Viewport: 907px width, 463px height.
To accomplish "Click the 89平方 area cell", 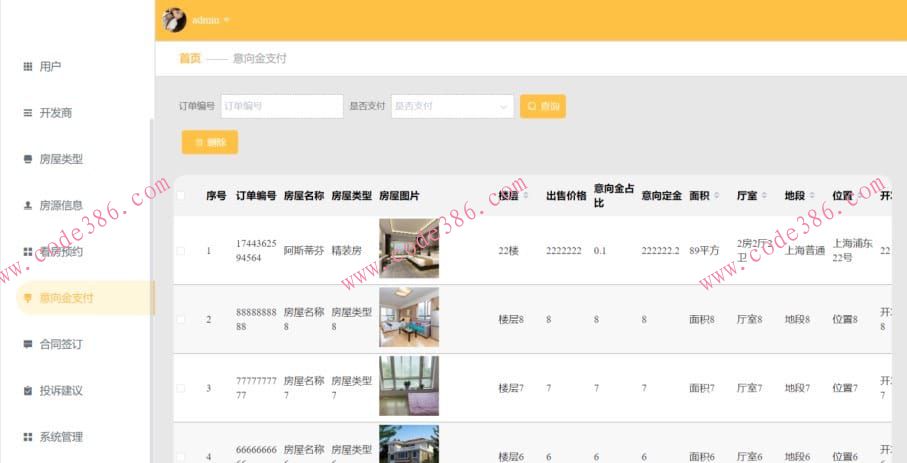I will pyautogui.click(x=704, y=251).
